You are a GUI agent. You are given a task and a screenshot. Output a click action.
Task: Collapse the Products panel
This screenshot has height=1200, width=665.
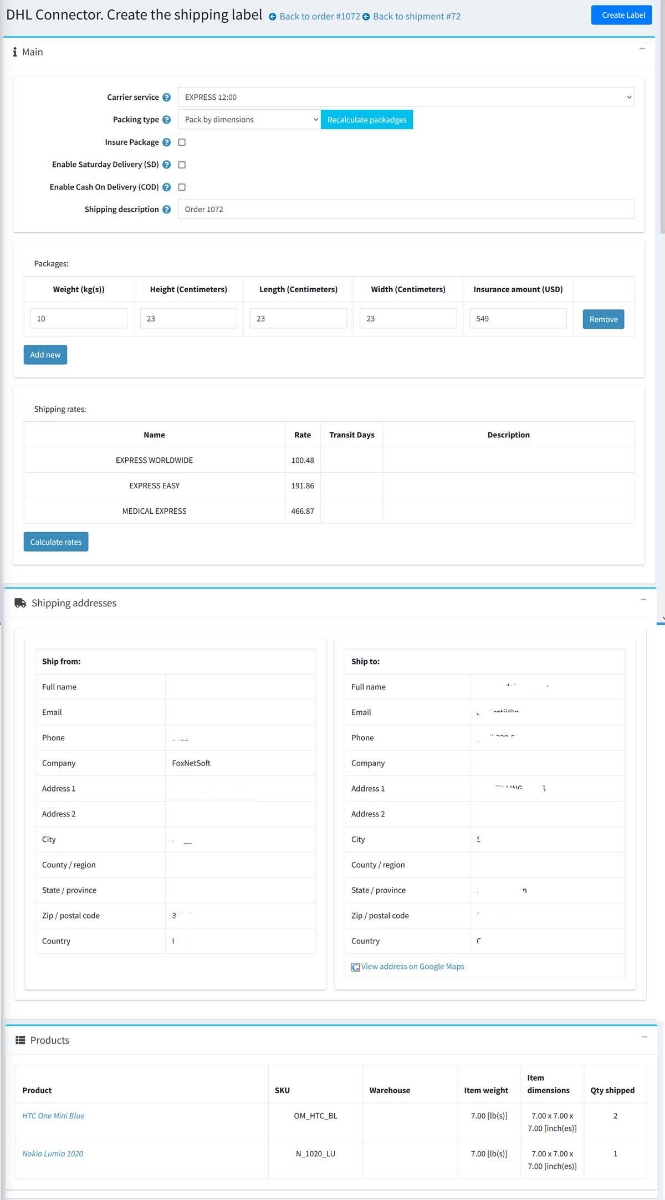(642, 1037)
